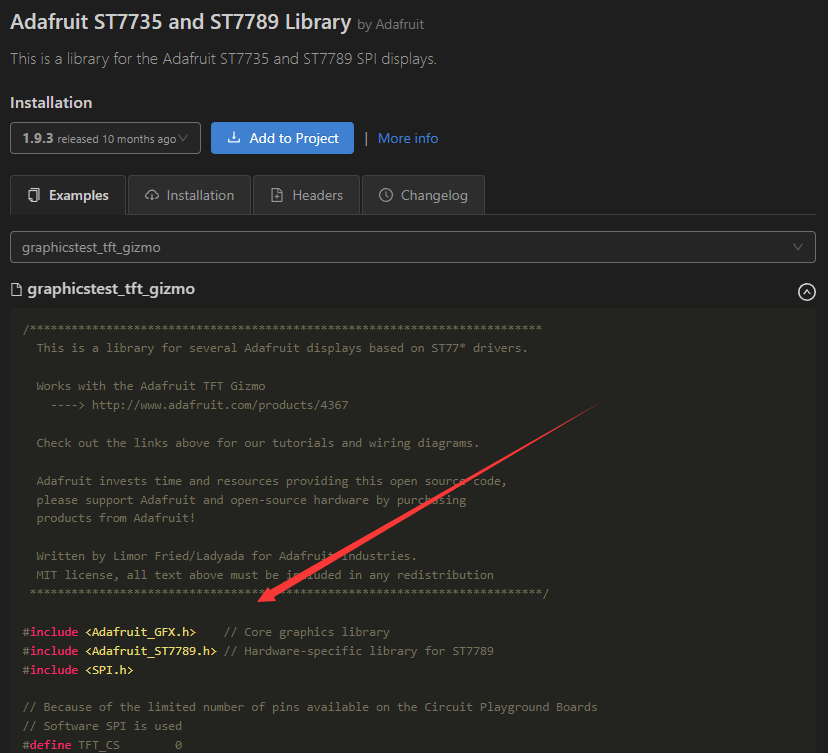Click the #define TFT_CS line

(102, 745)
